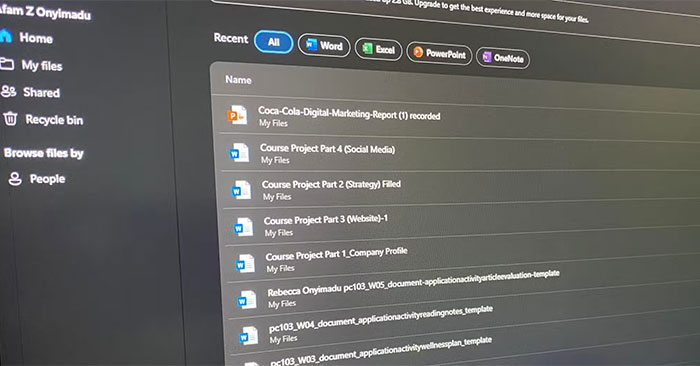Open Course Project Part 3 (Website)-1
Image resolution: width=700 pixels, height=366 pixels.
[x=325, y=220]
